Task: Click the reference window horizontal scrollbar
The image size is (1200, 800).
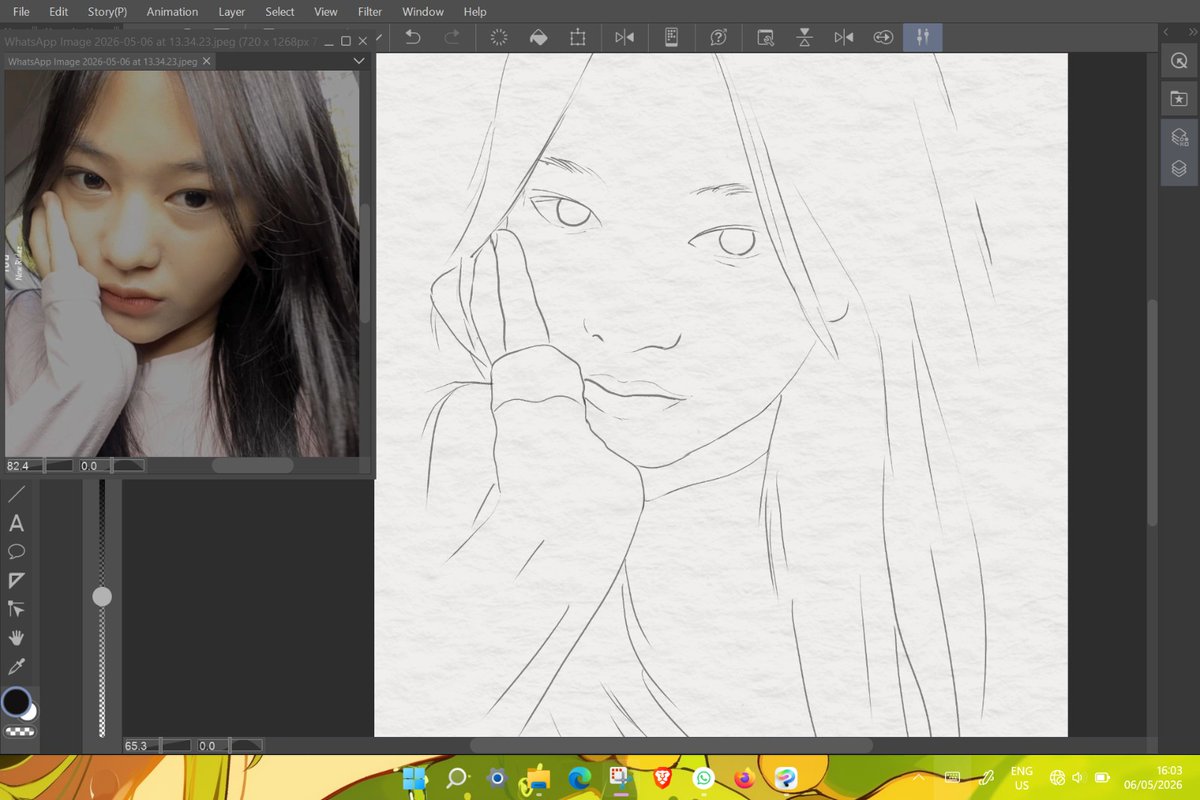Action: point(252,466)
